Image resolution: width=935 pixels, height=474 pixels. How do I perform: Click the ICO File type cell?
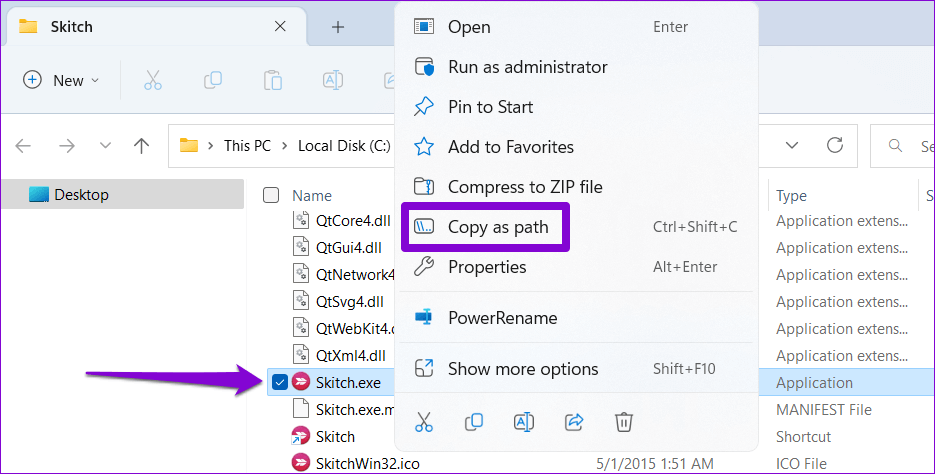click(801, 463)
